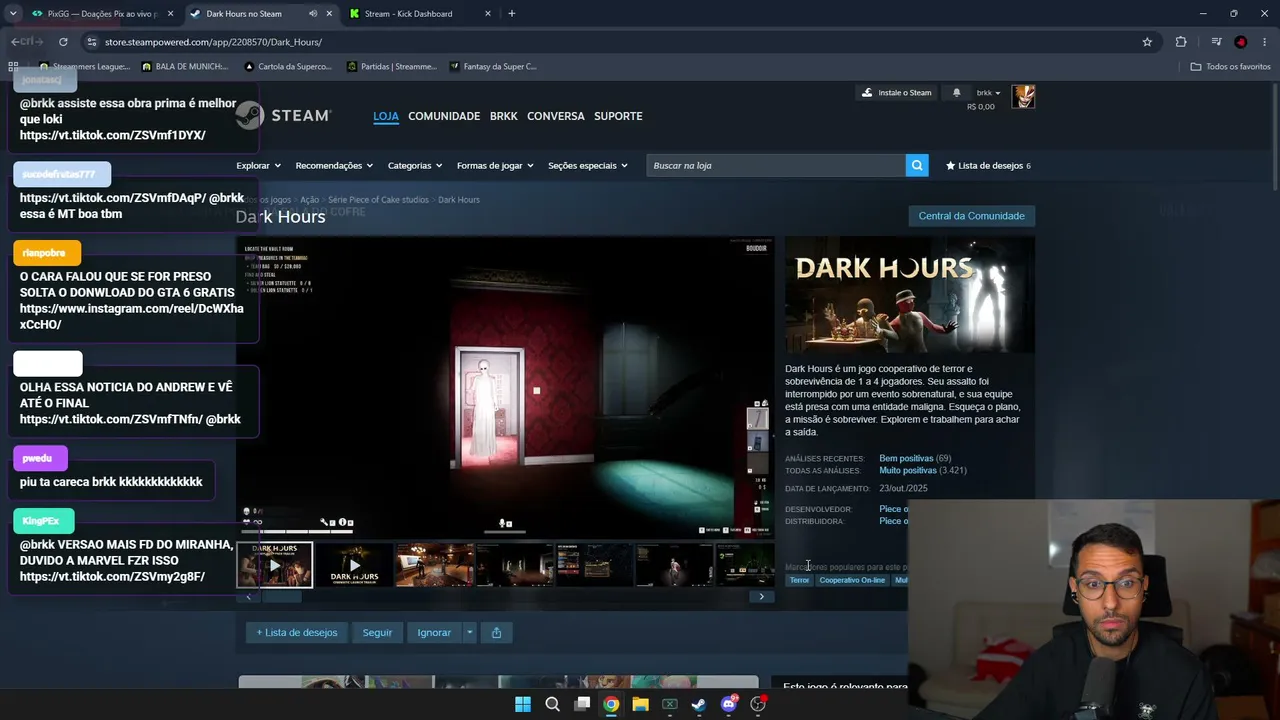The height and width of the screenshot is (720, 1280).
Task: Bookmark this page with the star icon
Action: [1147, 42]
